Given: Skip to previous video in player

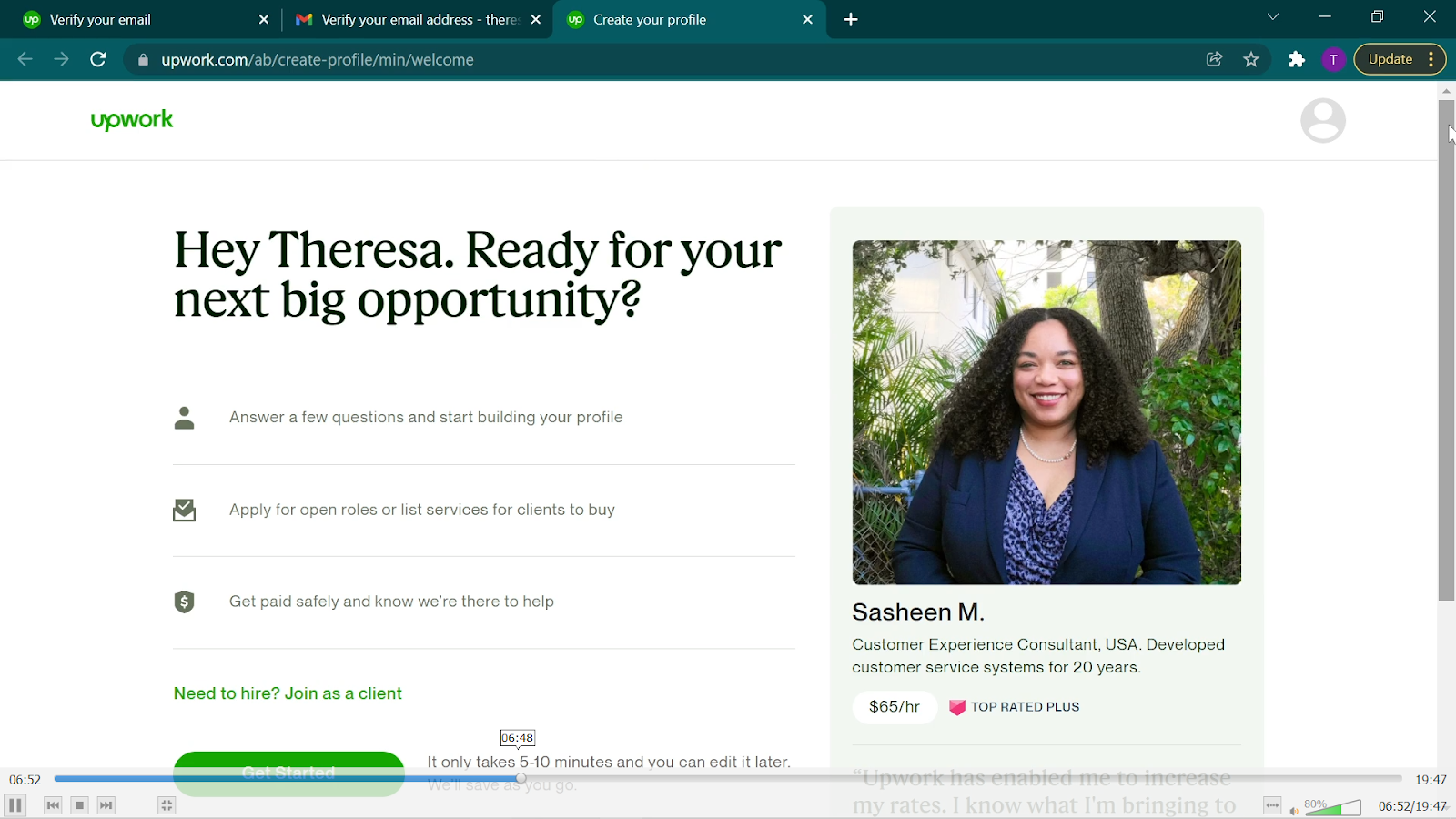Looking at the screenshot, I should pos(53,805).
